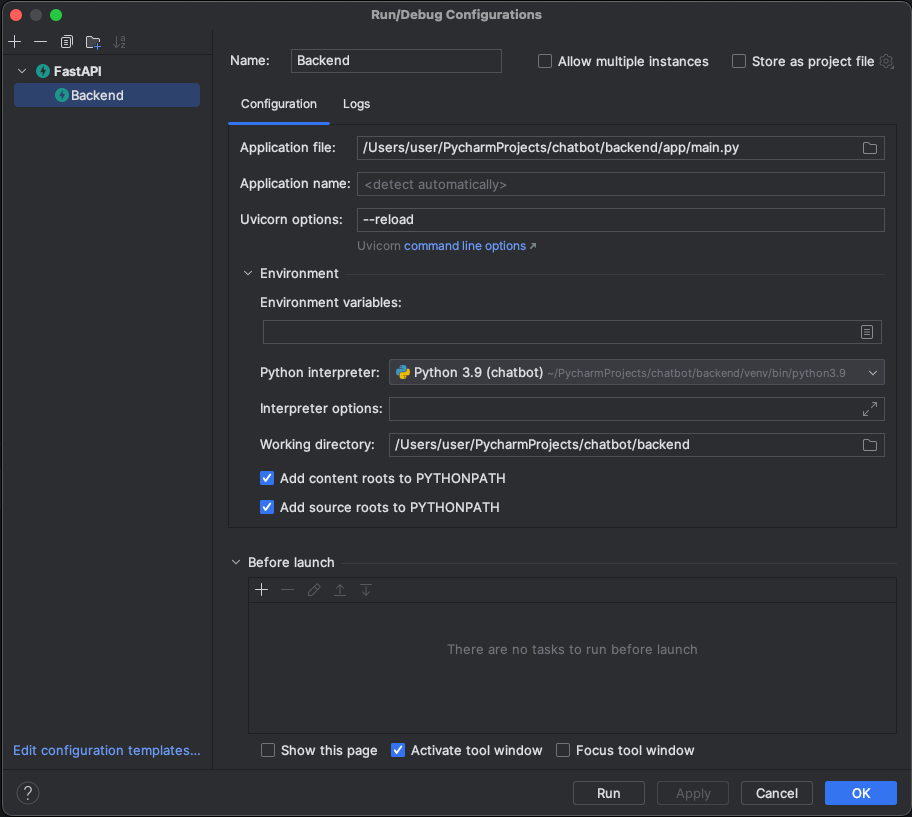Enable Focus tool window
Viewport: 912px width, 817px height.
563,750
